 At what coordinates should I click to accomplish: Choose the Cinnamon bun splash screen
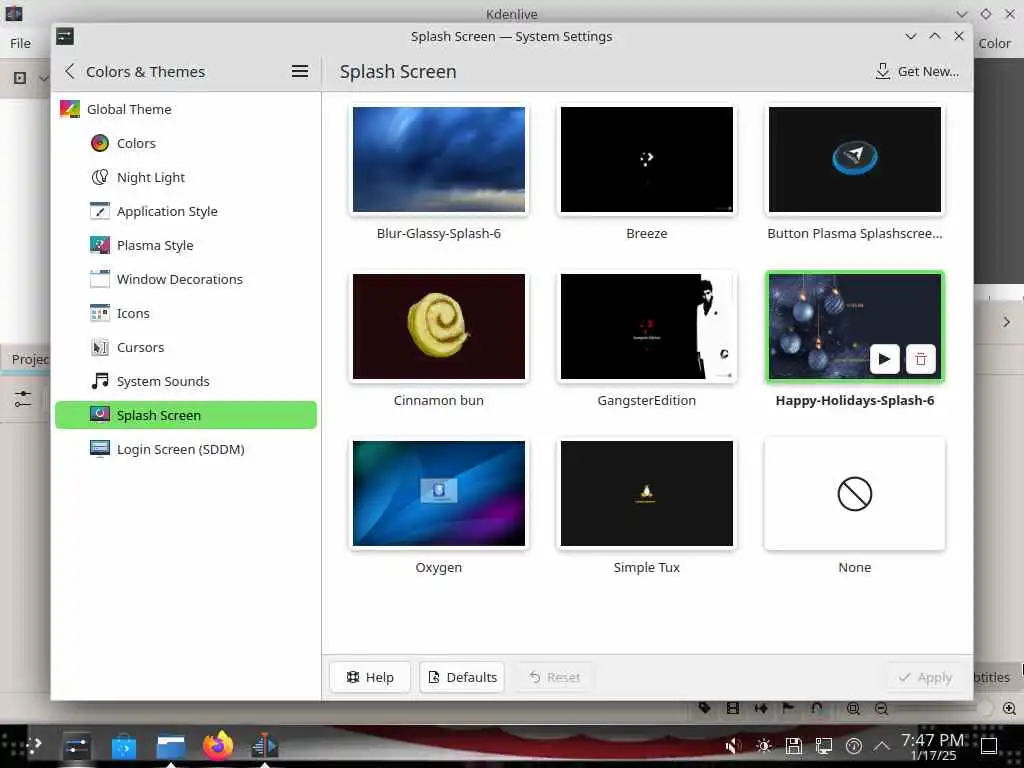point(439,327)
